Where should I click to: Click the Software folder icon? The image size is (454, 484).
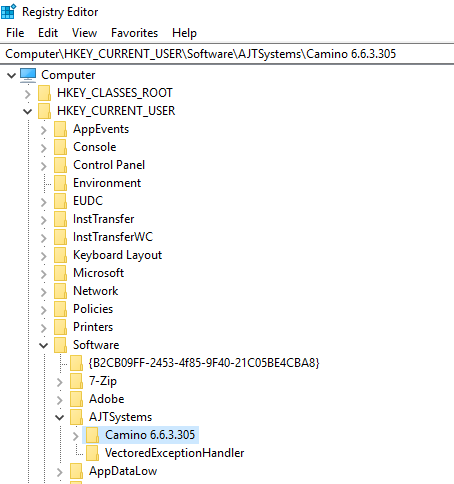[60, 345]
